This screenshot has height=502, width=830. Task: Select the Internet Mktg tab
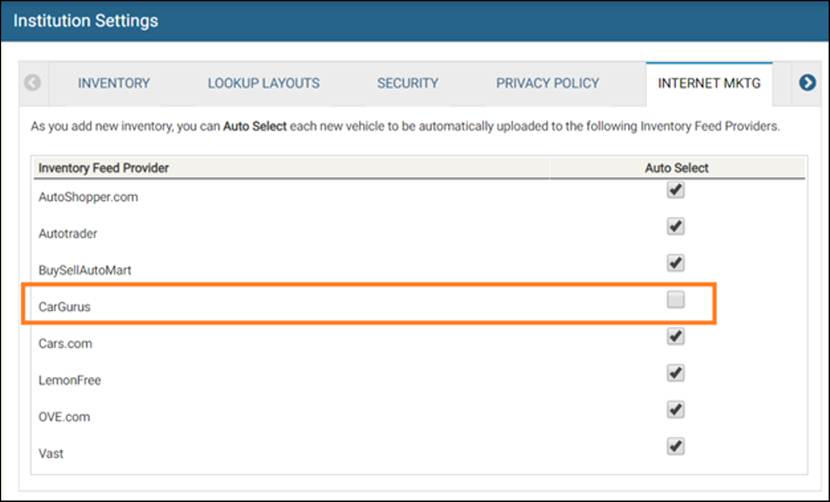coord(709,83)
